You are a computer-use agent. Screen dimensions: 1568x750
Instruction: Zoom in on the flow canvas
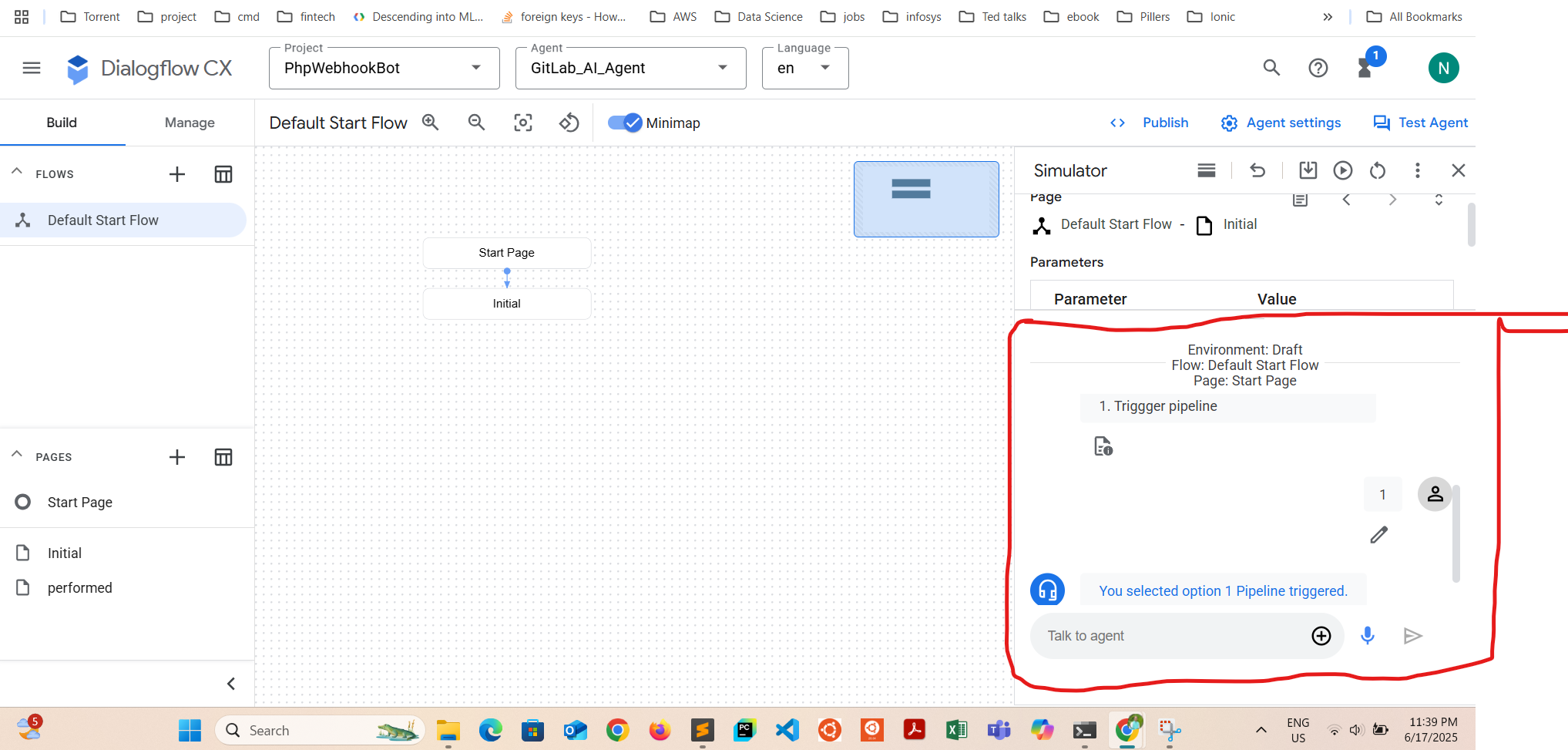[x=431, y=123]
